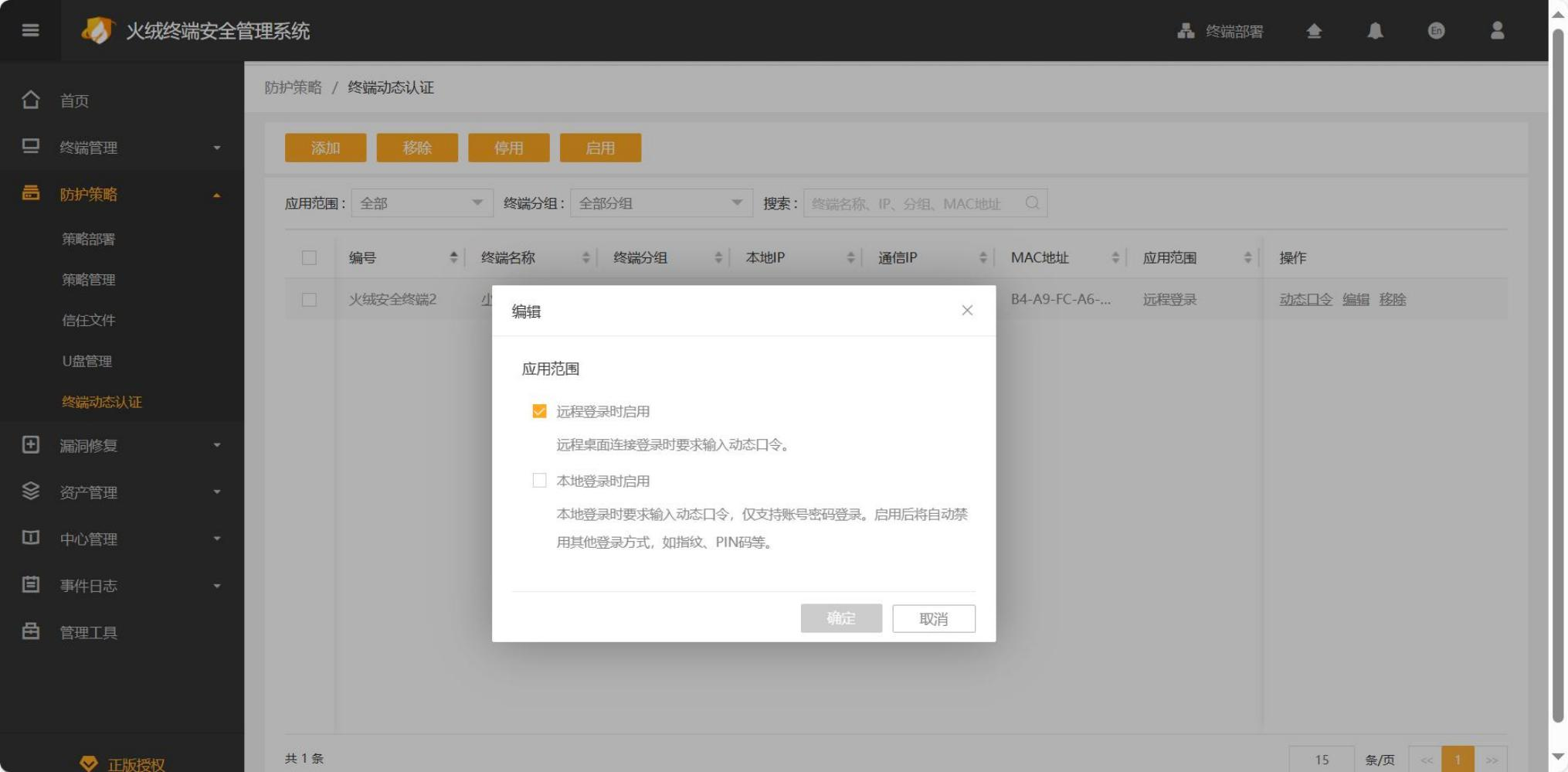Click 取消 to cancel the dialog
1568x772 pixels.
[x=933, y=618]
